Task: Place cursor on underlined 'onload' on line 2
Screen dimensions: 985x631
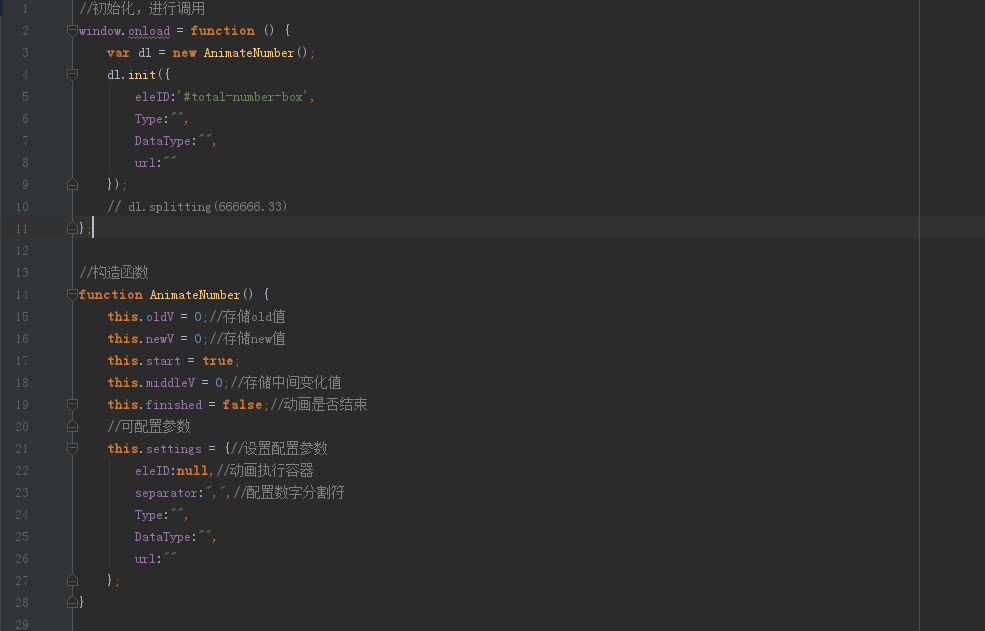Action: pyautogui.click(x=149, y=31)
